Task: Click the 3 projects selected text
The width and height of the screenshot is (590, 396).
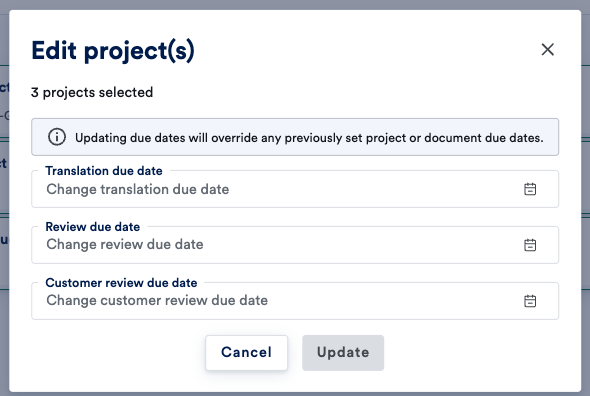Action: click(x=92, y=92)
